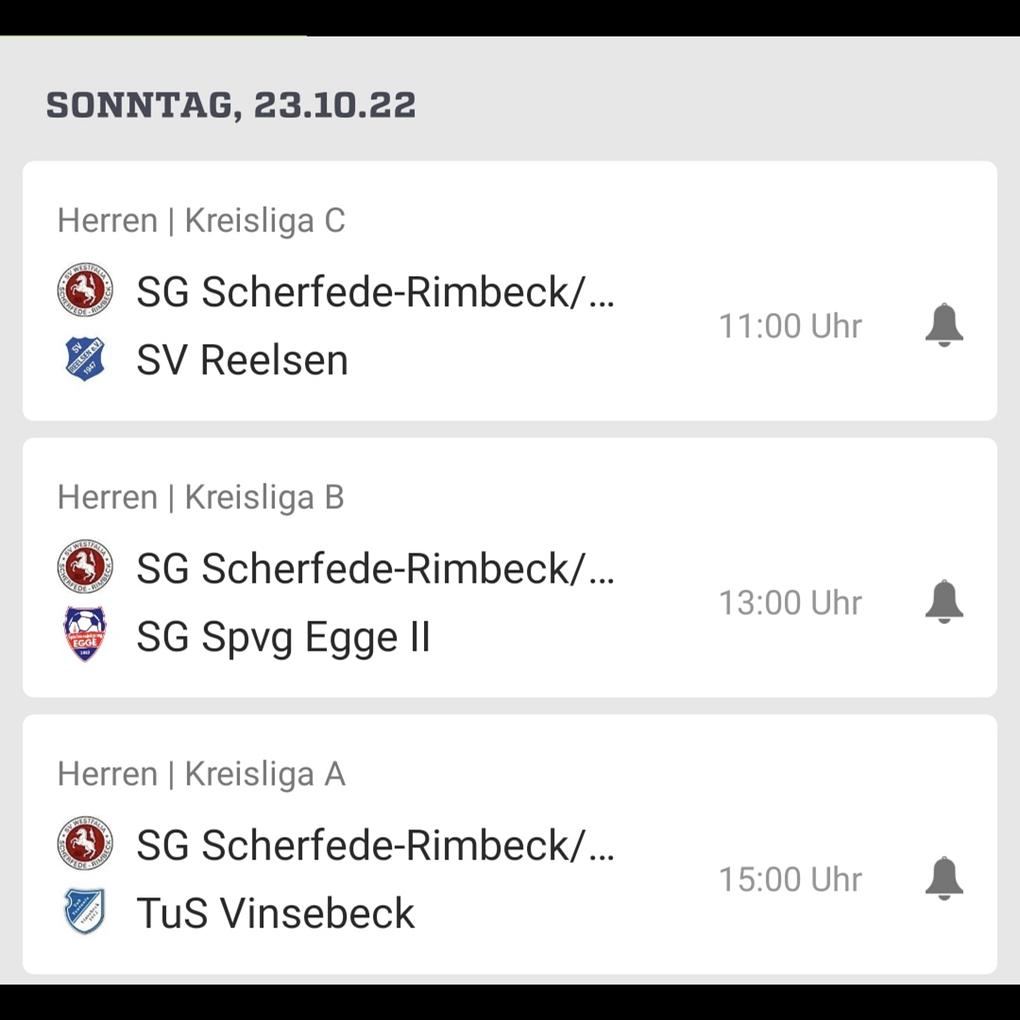Select SG Scherfede-Rimbeck team in Kreisliga B card
1020x1020 pixels.
point(375,569)
